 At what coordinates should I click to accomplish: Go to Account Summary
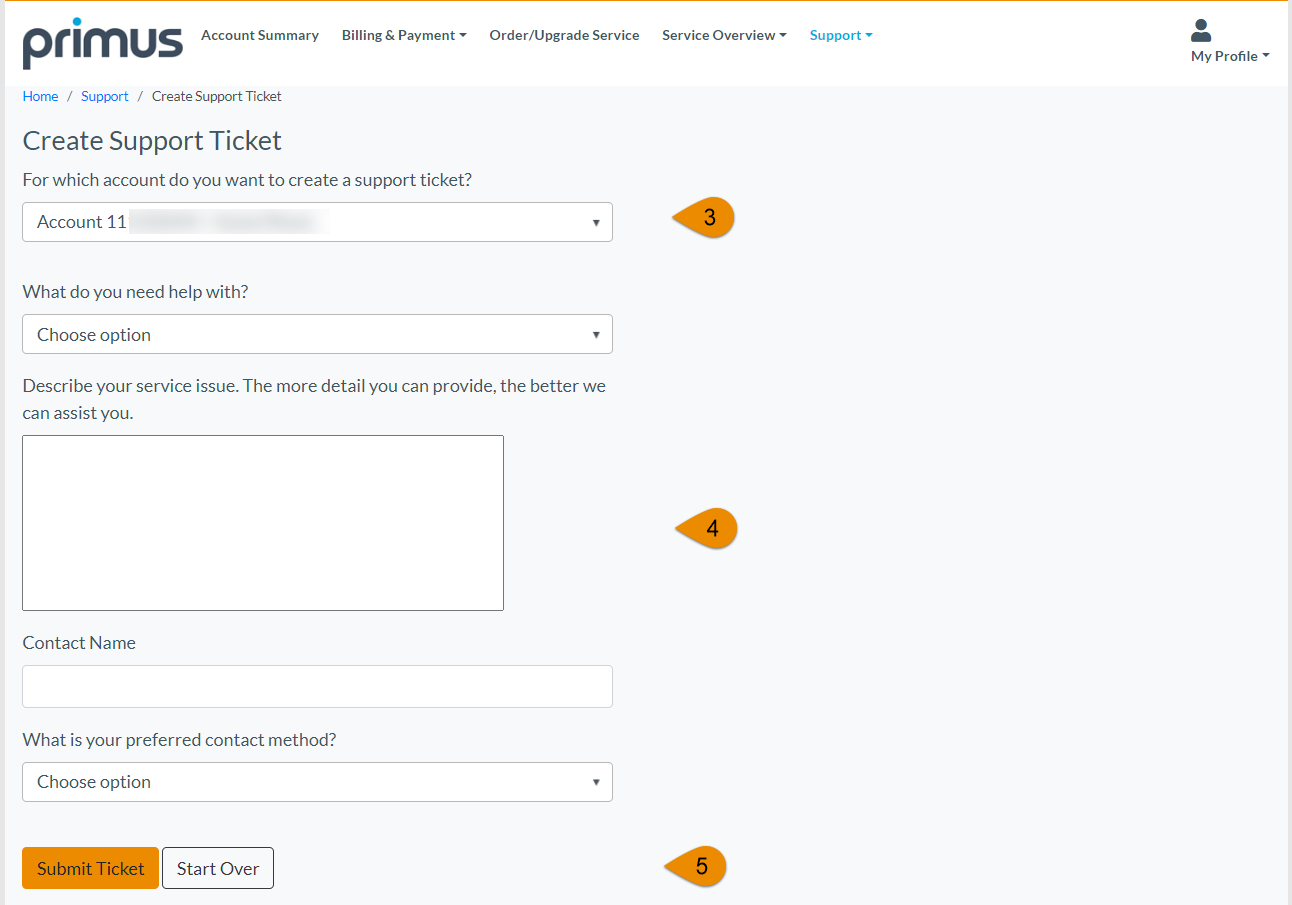click(x=260, y=35)
